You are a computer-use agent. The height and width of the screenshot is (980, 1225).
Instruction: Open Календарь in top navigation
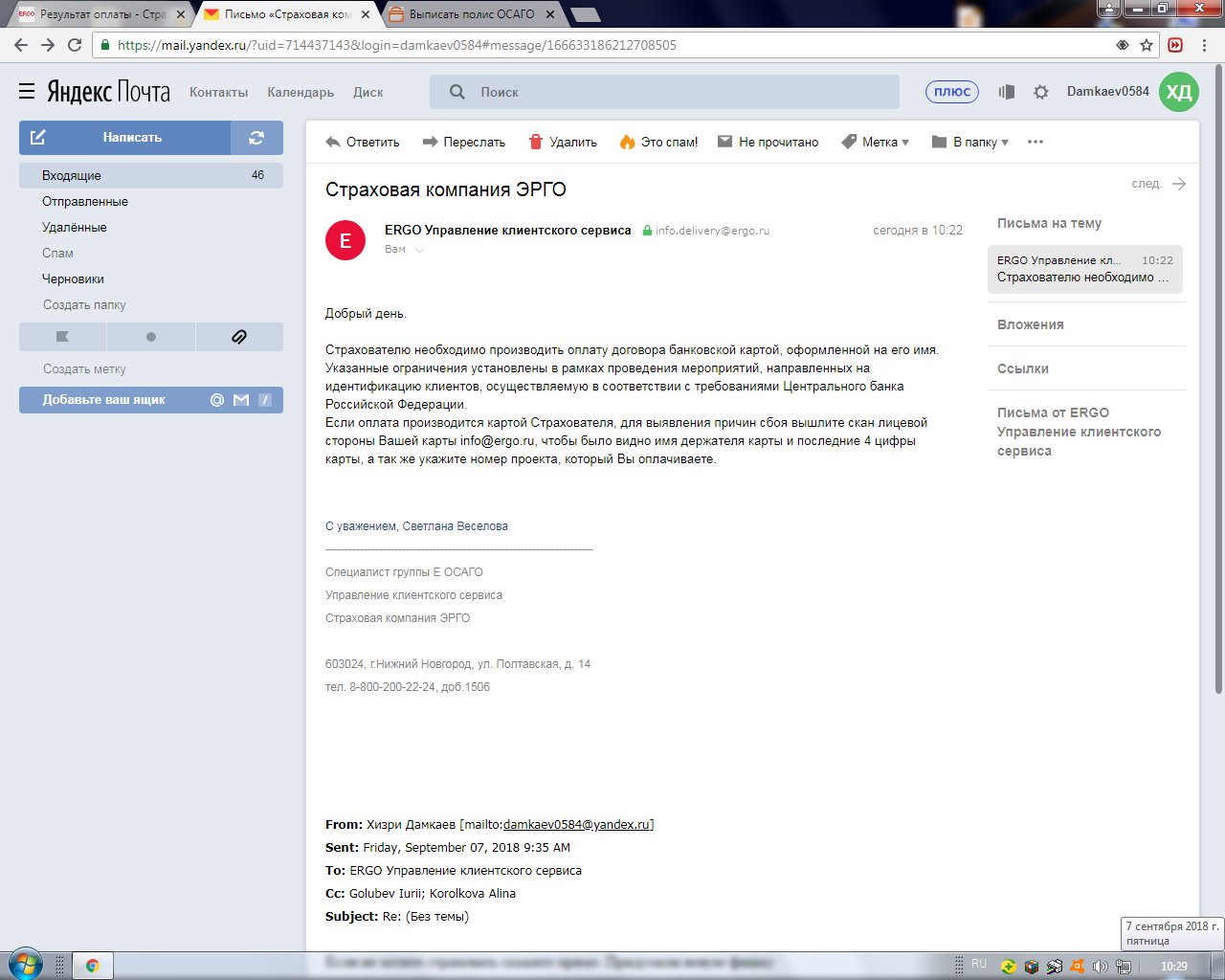pos(301,93)
